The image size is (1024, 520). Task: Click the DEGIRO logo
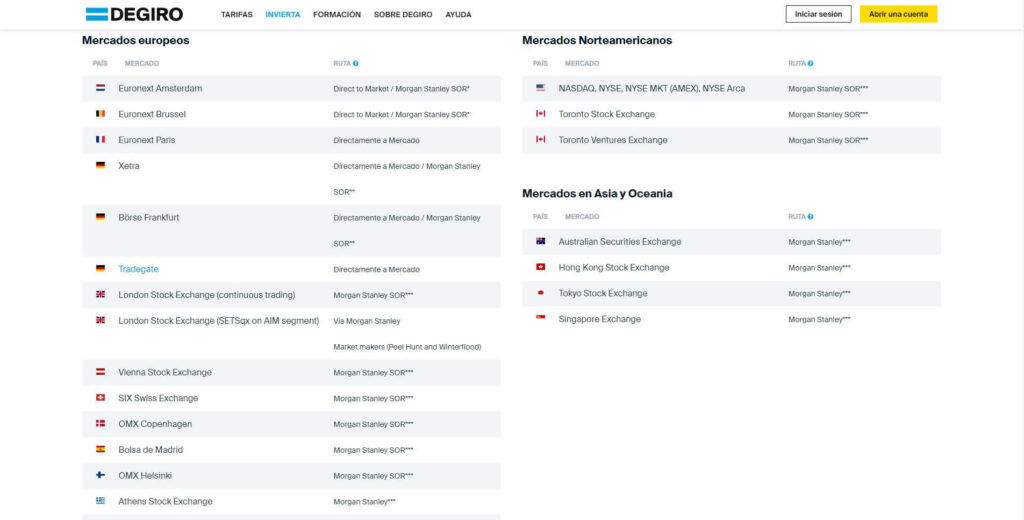pyautogui.click(x=134, y=14)
